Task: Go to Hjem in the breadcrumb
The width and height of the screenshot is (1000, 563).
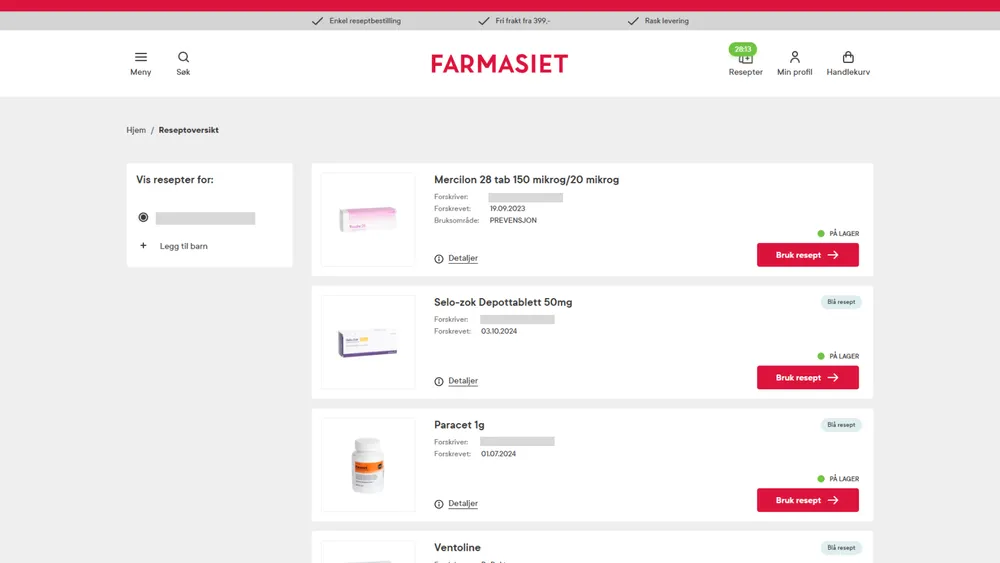Action: tap(136, 130)
